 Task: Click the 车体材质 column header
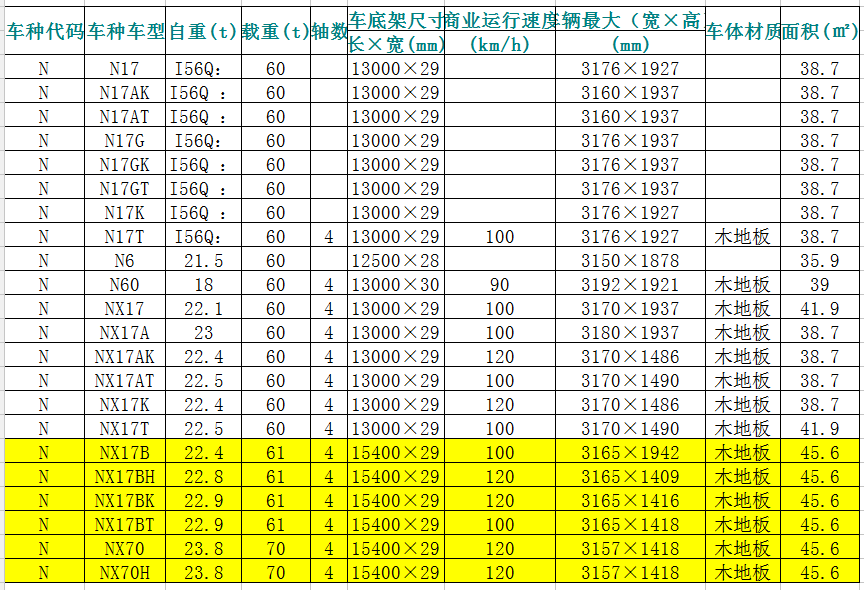[x=742, y=31]
